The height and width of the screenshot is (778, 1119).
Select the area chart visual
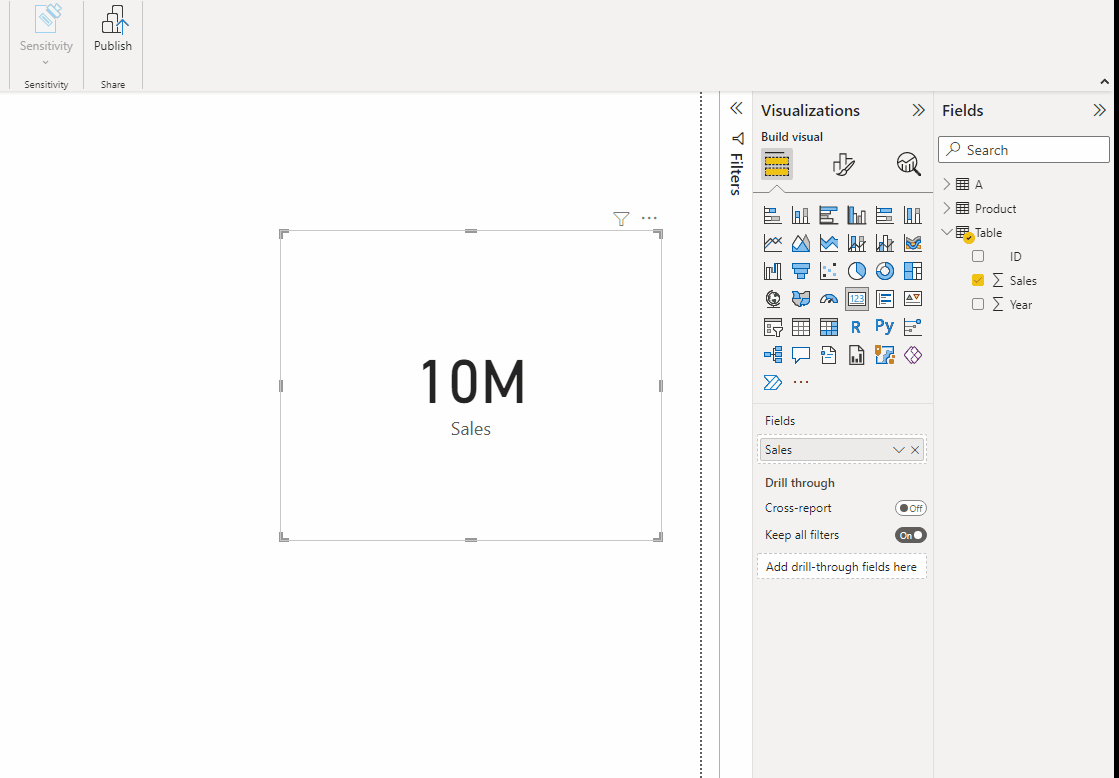[x=801, y=243]
